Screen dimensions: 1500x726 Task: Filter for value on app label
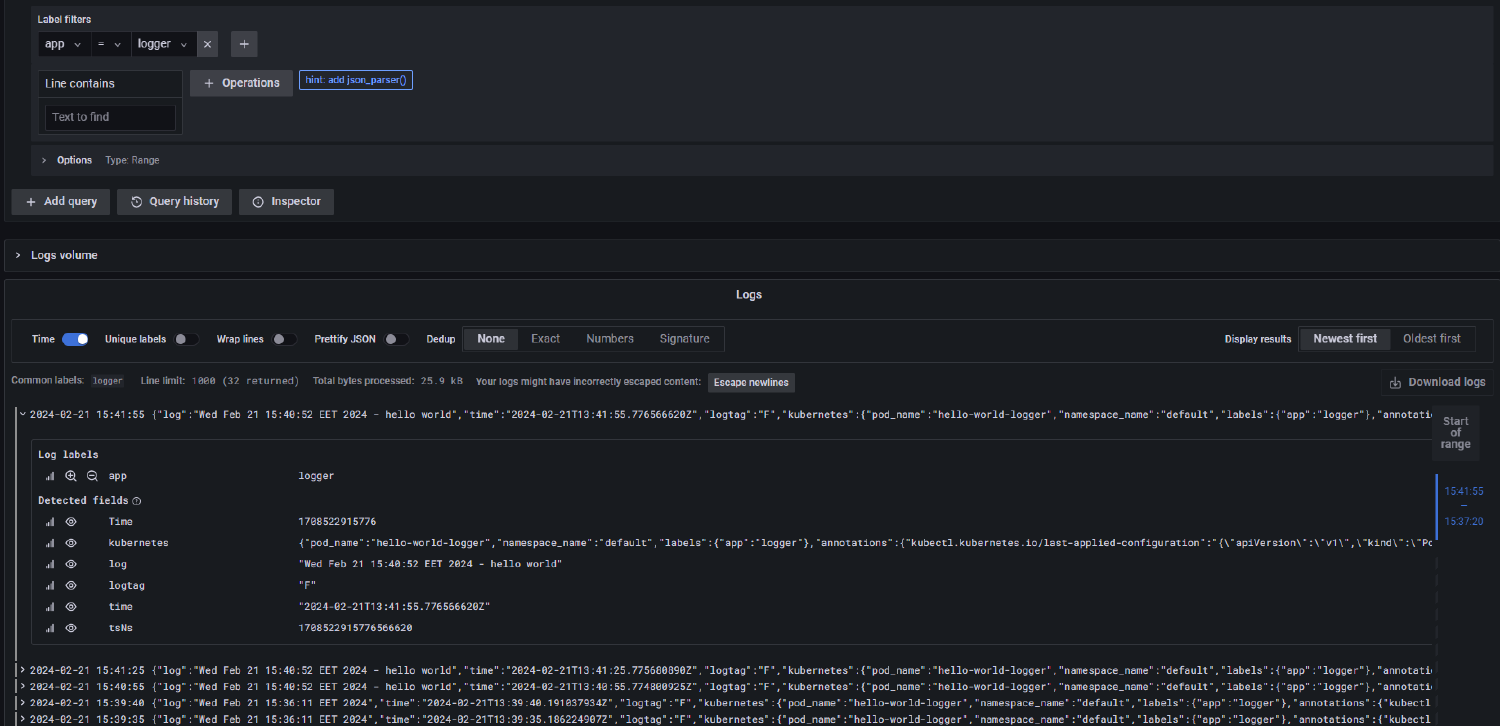71,477
